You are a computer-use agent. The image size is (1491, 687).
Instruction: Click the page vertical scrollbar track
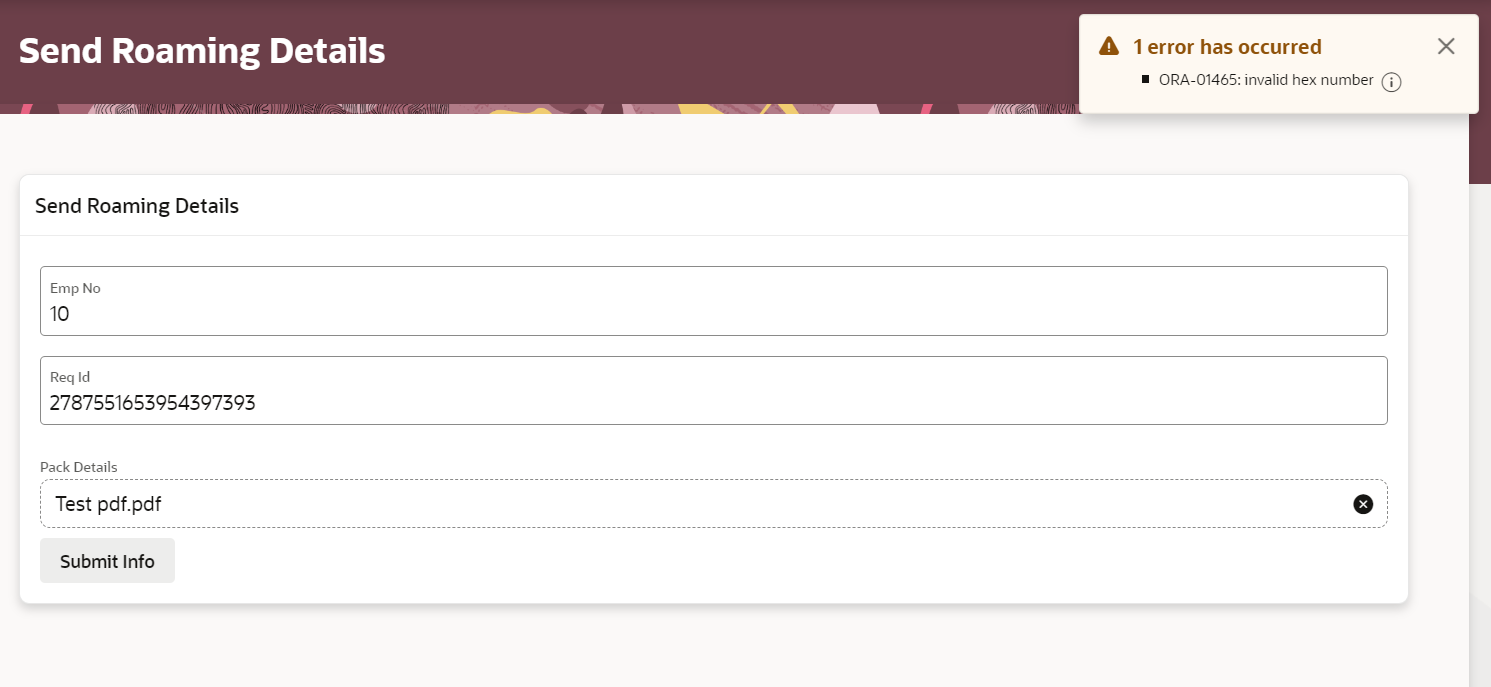click(x=1480, y=435)
